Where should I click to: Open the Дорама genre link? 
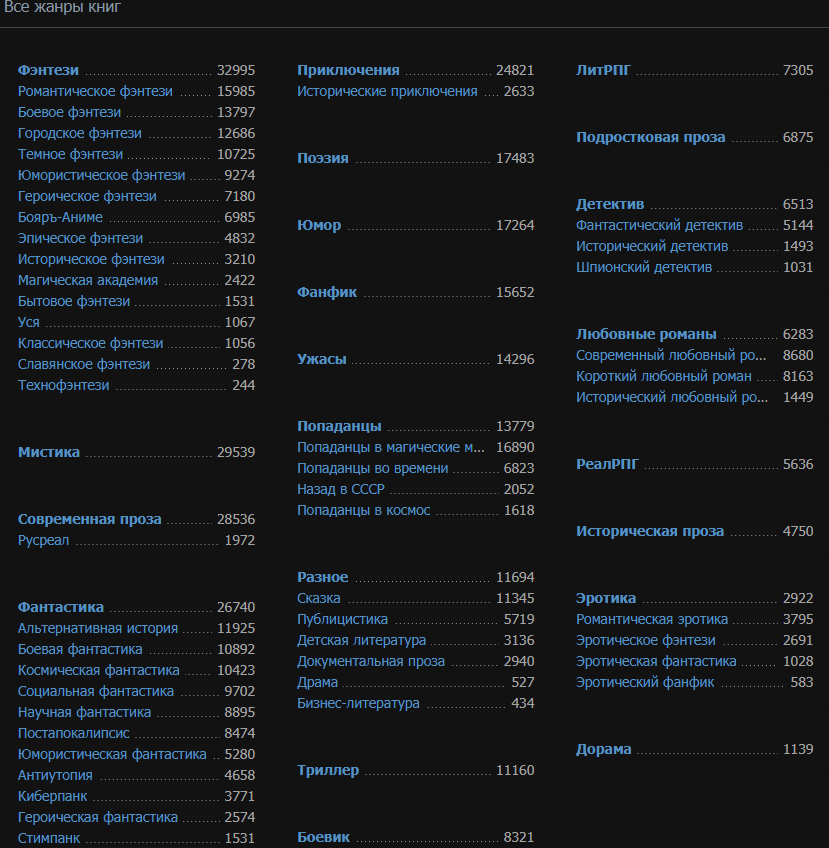[604, 749]
